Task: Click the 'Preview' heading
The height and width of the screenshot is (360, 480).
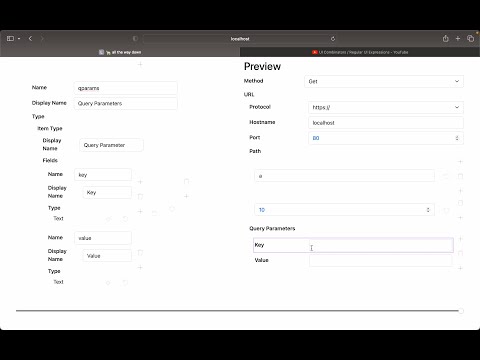Action: coord(262,66)
